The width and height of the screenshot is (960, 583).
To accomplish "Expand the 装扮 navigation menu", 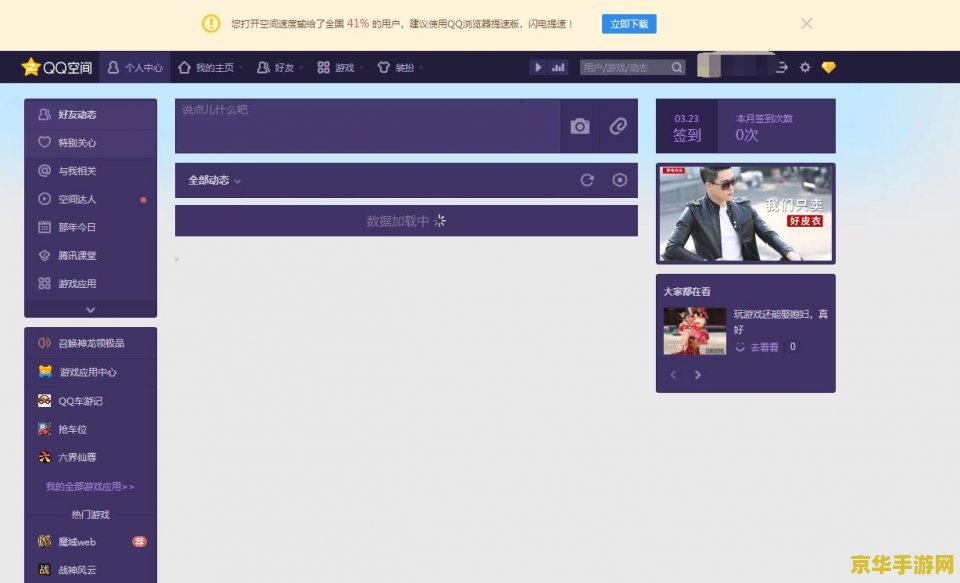I will tap(400, 67).
